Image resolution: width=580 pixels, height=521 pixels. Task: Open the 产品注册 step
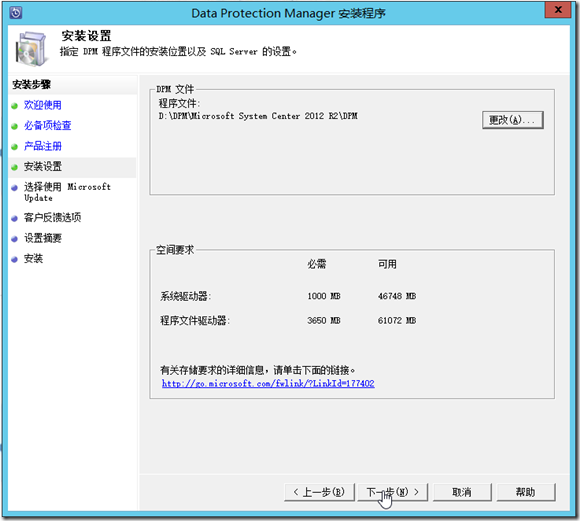click(43, 146)
